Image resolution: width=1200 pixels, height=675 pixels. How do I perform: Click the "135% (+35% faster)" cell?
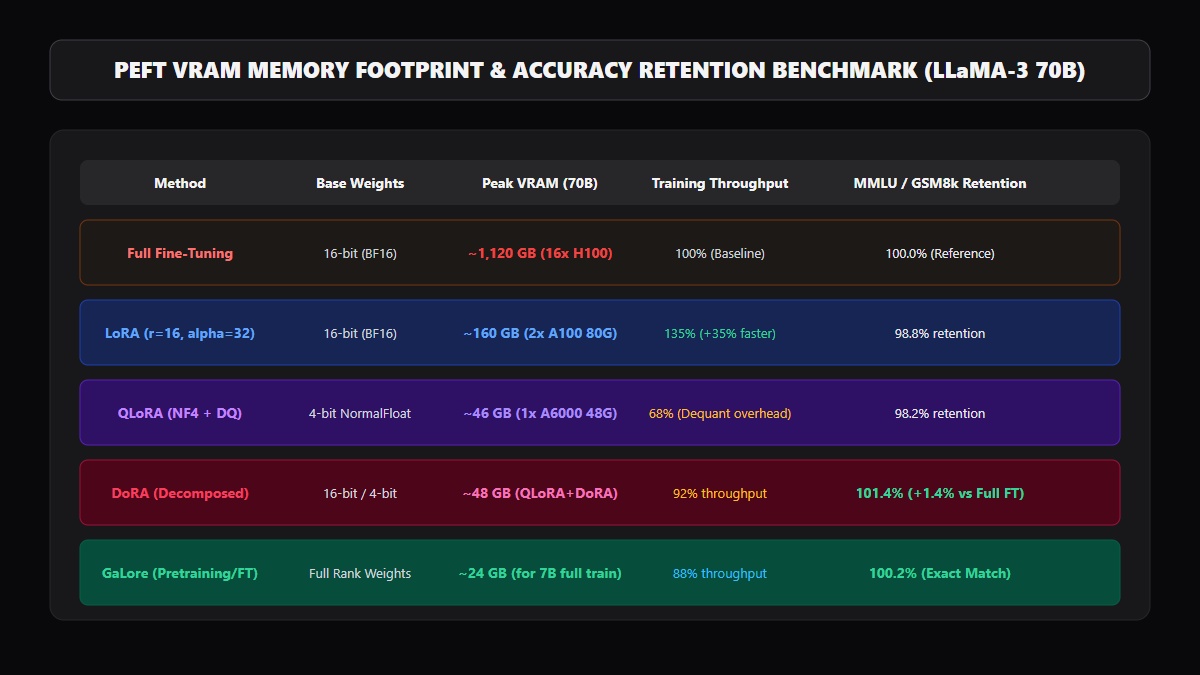click(720, 334)
